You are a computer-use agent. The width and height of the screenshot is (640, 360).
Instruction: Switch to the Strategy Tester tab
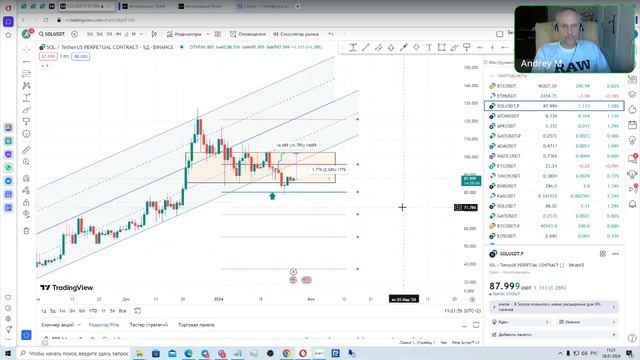tap(149, 325)
